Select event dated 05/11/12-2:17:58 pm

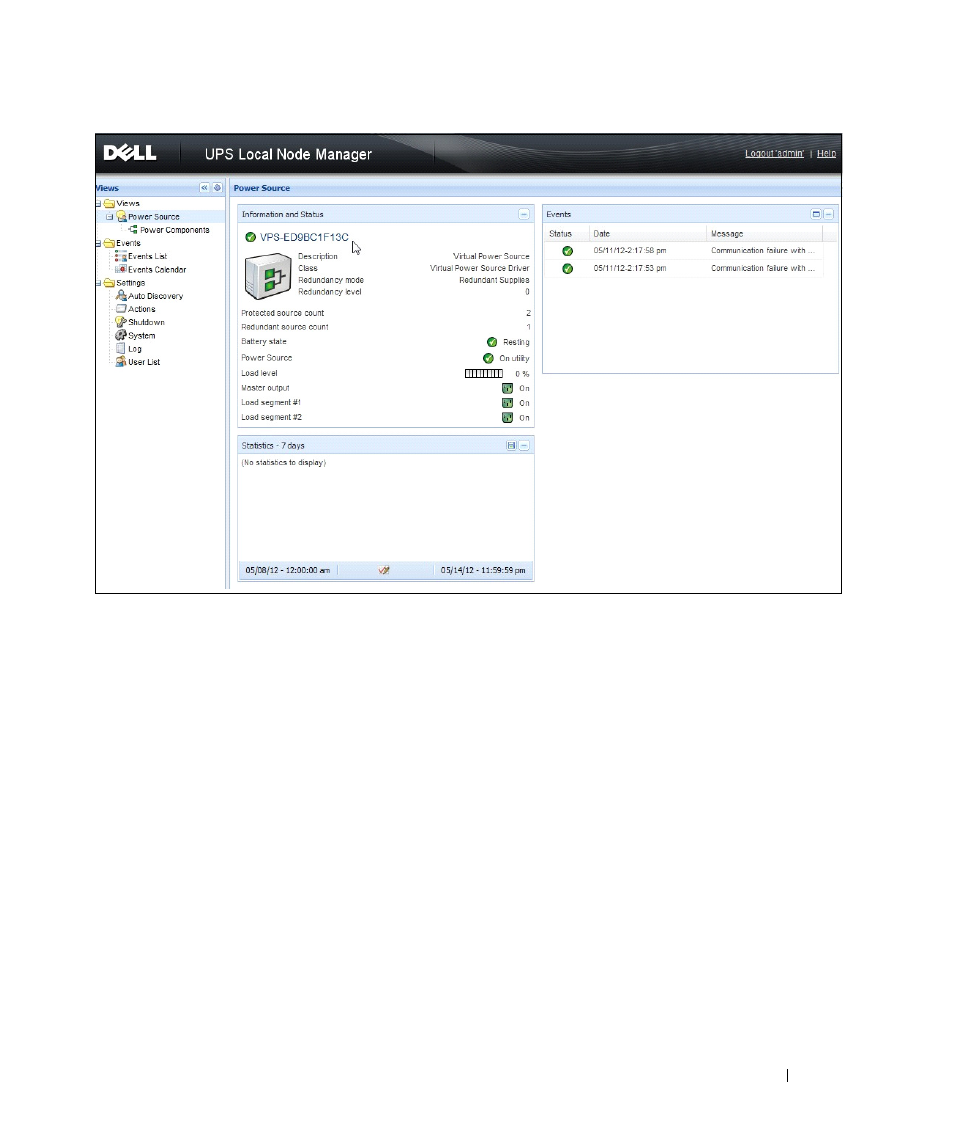630,250
